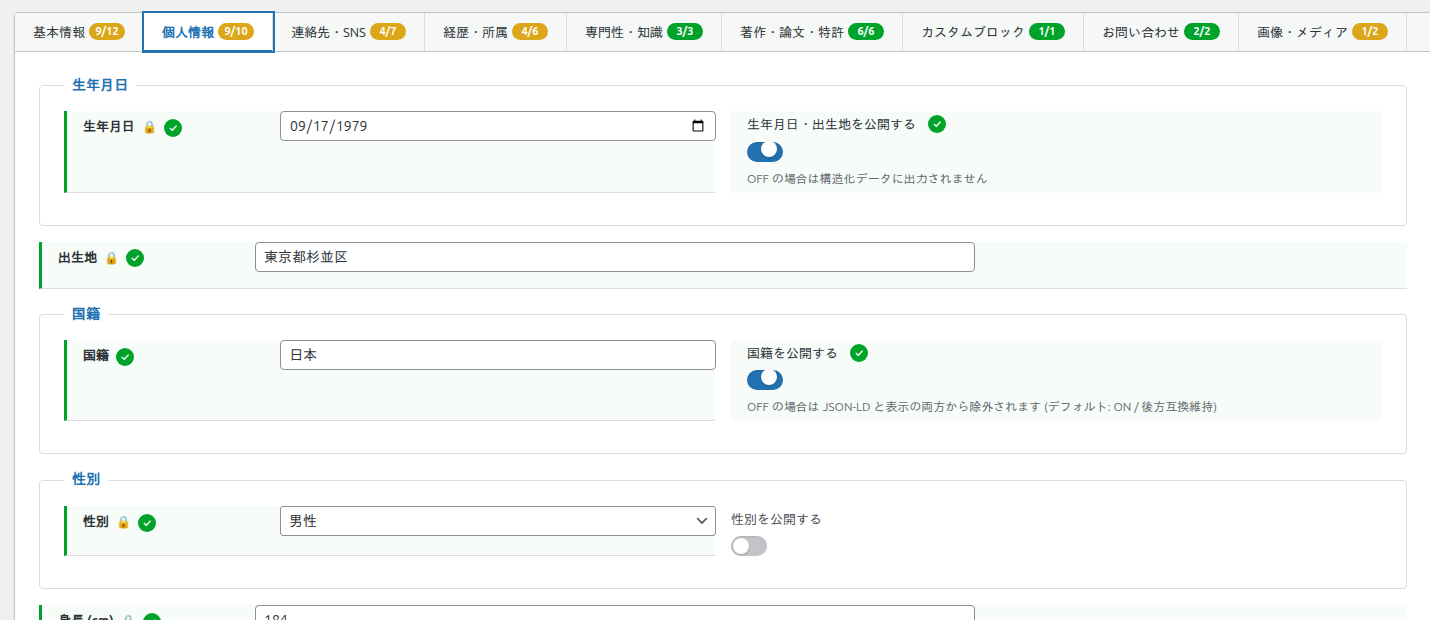1430x620 pixels.
Task: Select the 個人情報 tab
Action: pos(208,32)
